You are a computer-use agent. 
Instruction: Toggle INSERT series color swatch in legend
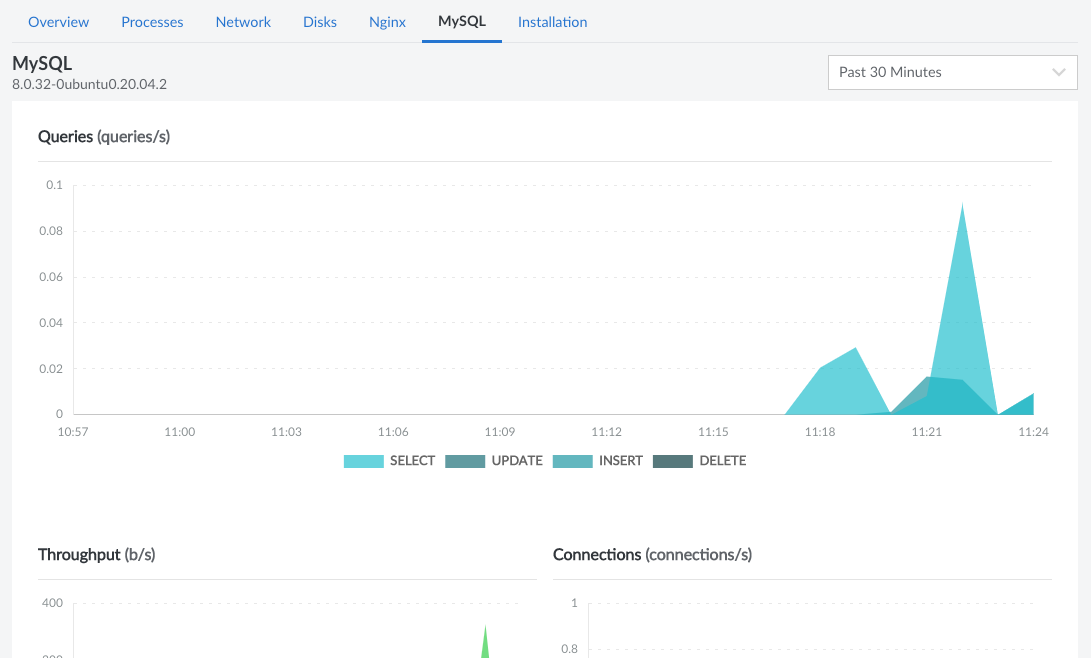tap(573, 461)
